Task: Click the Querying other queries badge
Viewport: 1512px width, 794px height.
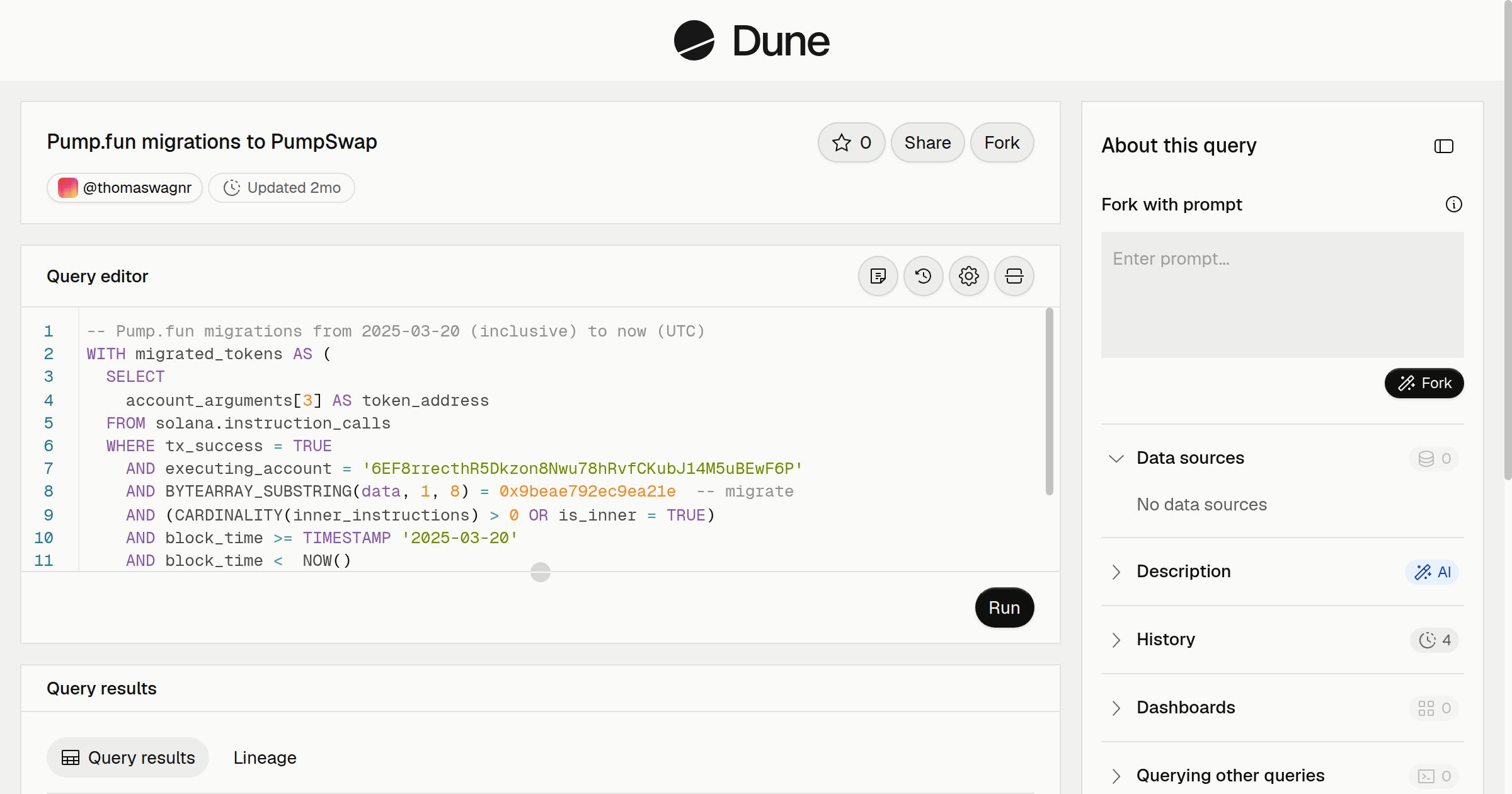Action: (1434, 776)
